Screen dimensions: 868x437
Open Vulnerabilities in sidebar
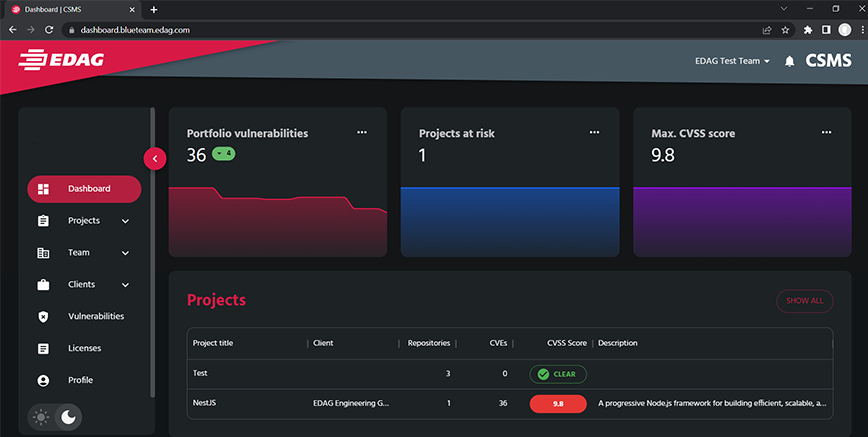pos(84,317)
